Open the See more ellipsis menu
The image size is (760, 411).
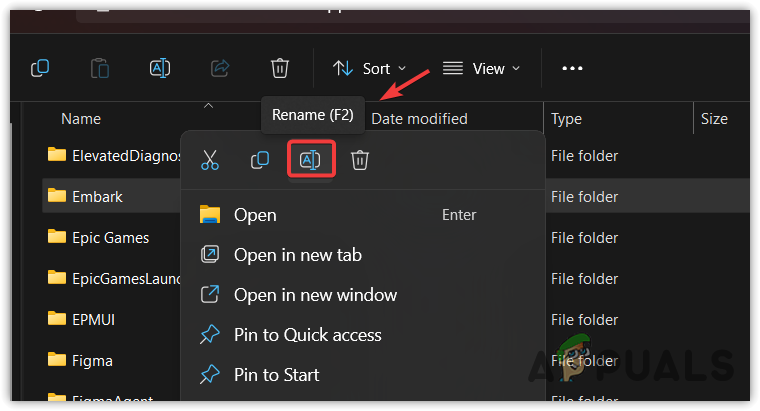(x=572, y=68)
